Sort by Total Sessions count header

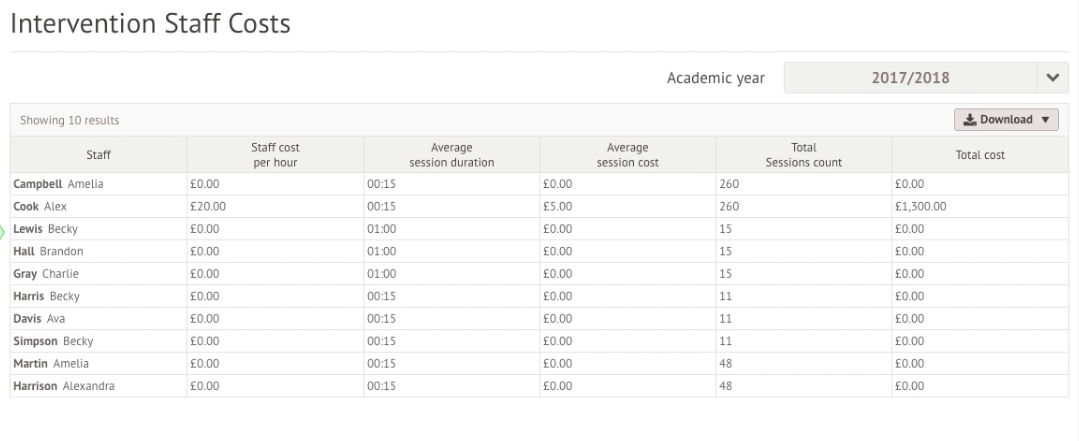click(804, 155)
